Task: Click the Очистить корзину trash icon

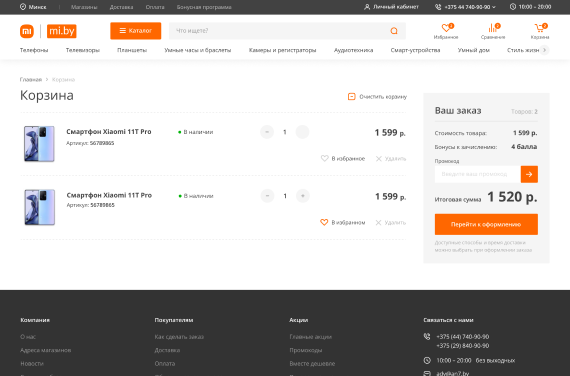Action: pos(352,97)
